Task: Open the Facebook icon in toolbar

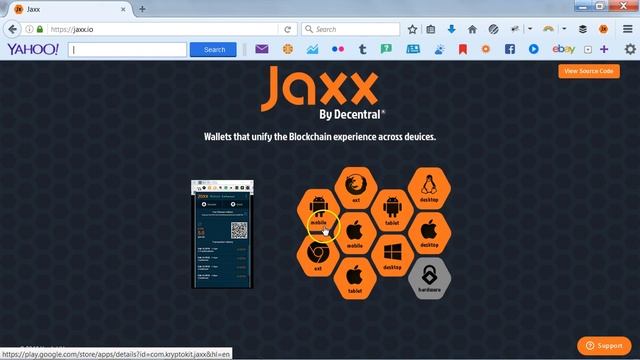Action: (509, 49)
